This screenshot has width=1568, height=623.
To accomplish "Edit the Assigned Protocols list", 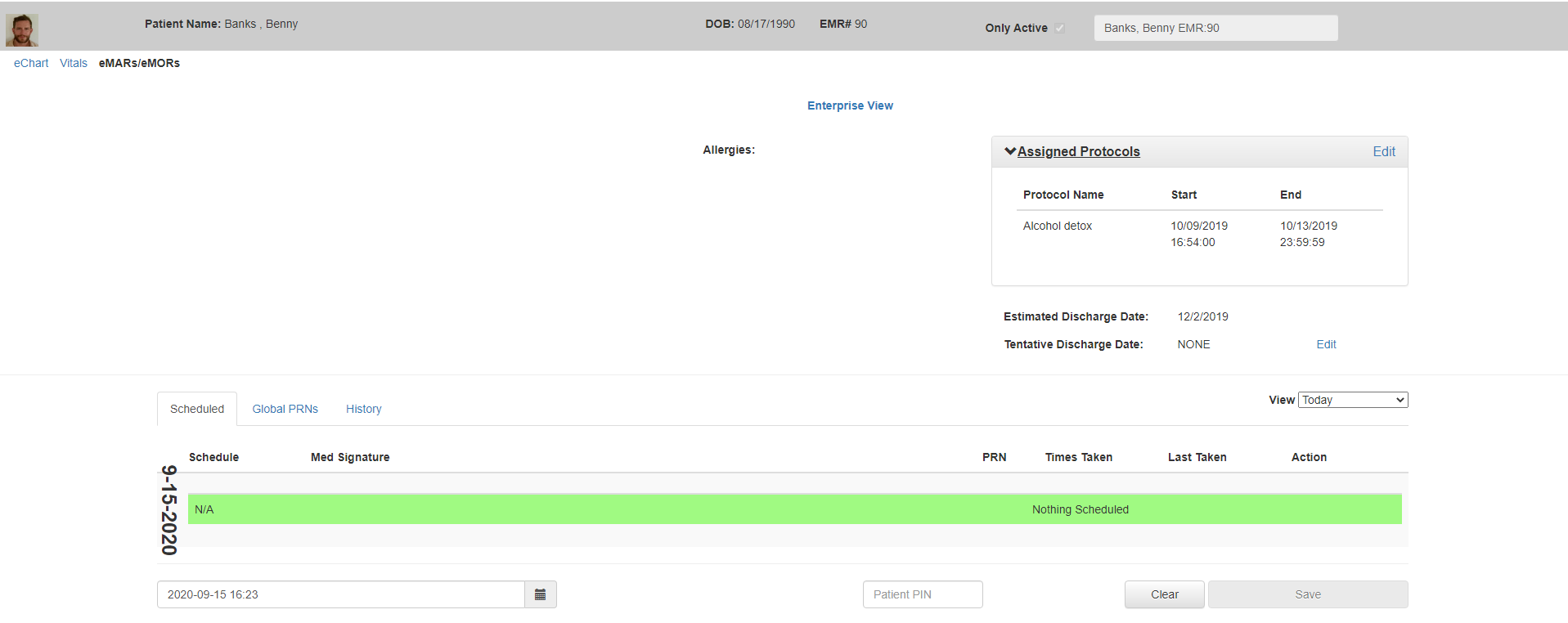I will (x=1383, y=151).
